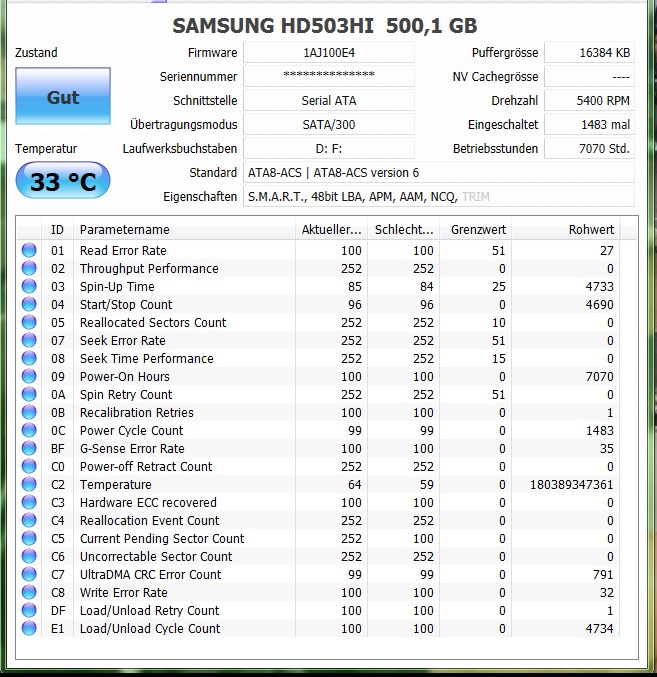Click the status icon for Reallocation Event Count
This screenshot has height=677, width=657.
tap(29, 520)
